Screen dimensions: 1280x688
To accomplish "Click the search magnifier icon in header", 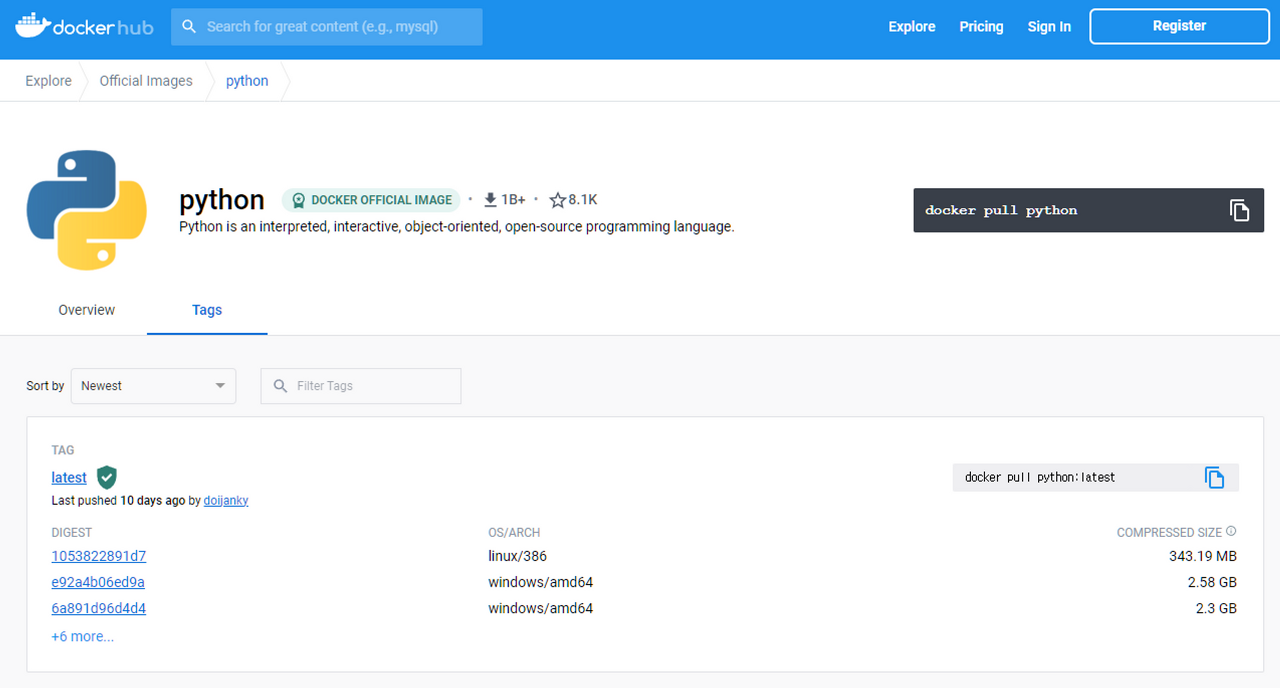I will [189, 27].
